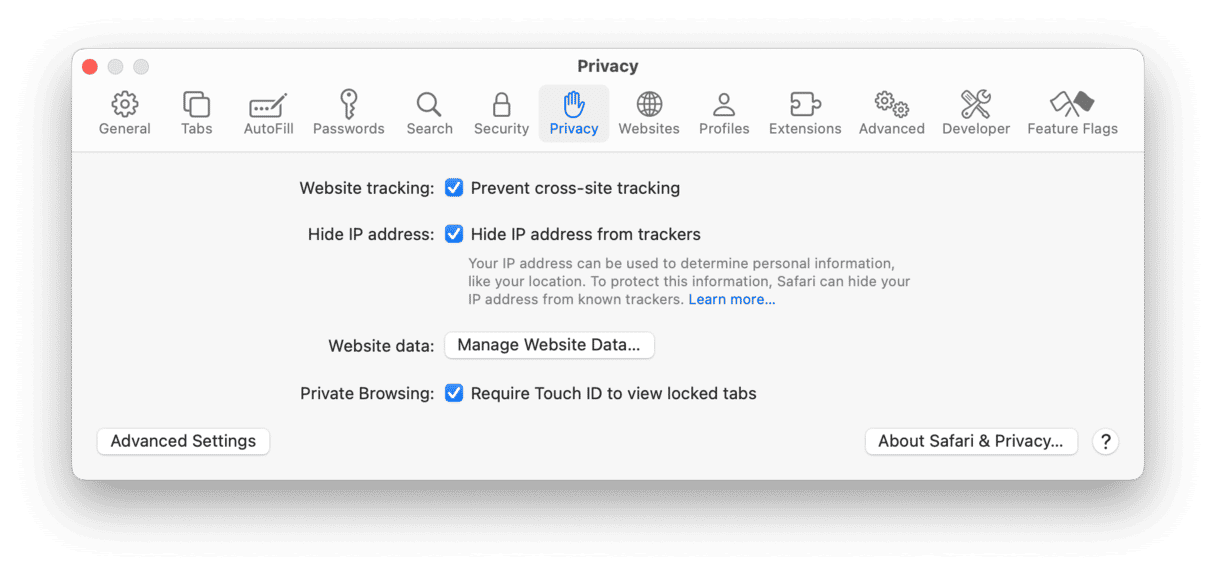
Task: Click the Advanced Settings button
Action: tap(183, 441)
